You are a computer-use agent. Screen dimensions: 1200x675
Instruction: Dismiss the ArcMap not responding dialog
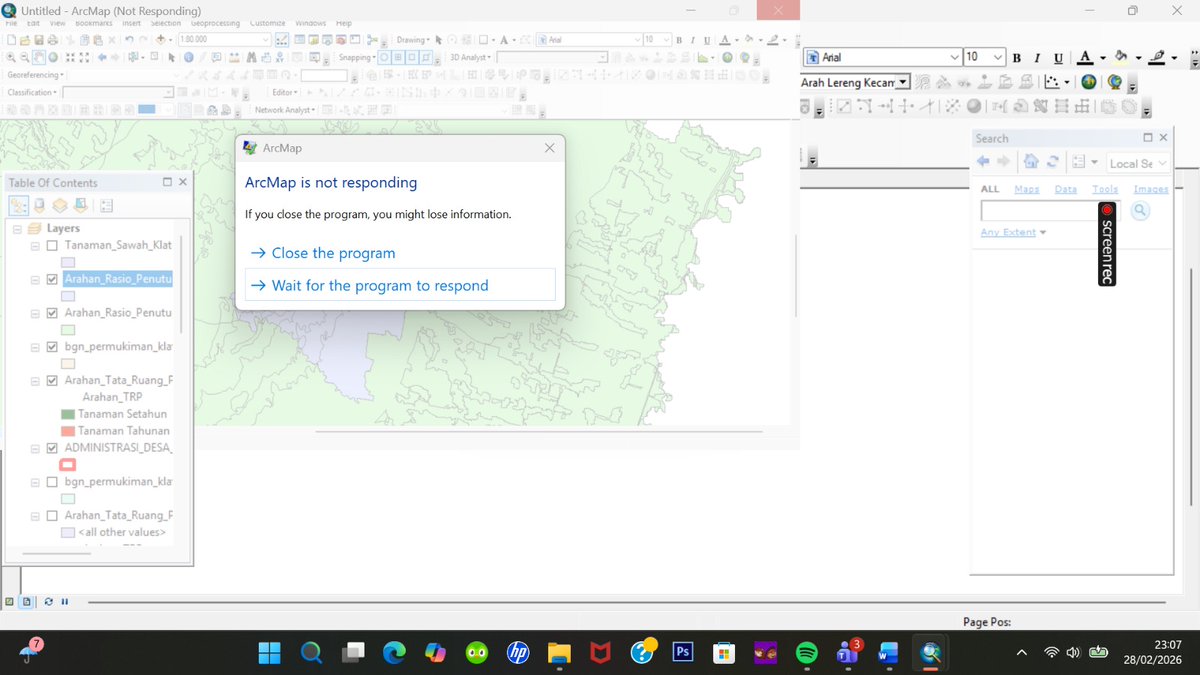[x=549, y=148]
